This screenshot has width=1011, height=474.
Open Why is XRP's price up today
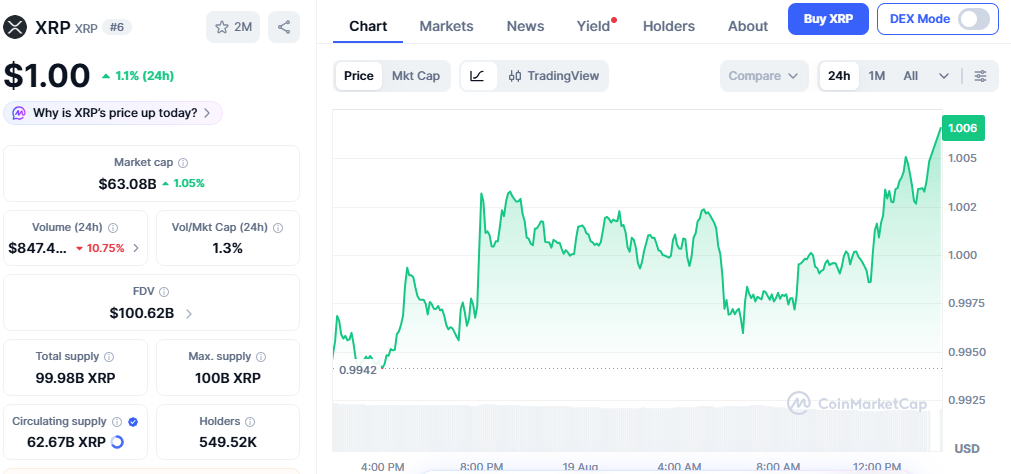coord(113,113)
